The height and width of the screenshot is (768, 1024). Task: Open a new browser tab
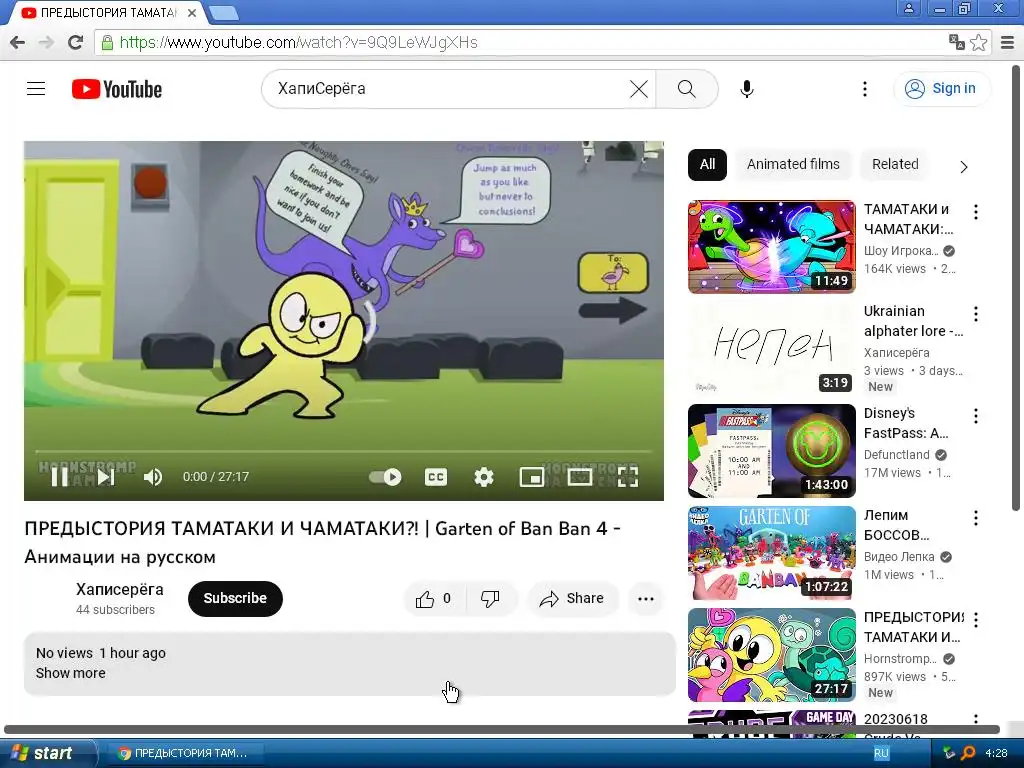pos(224,12)
